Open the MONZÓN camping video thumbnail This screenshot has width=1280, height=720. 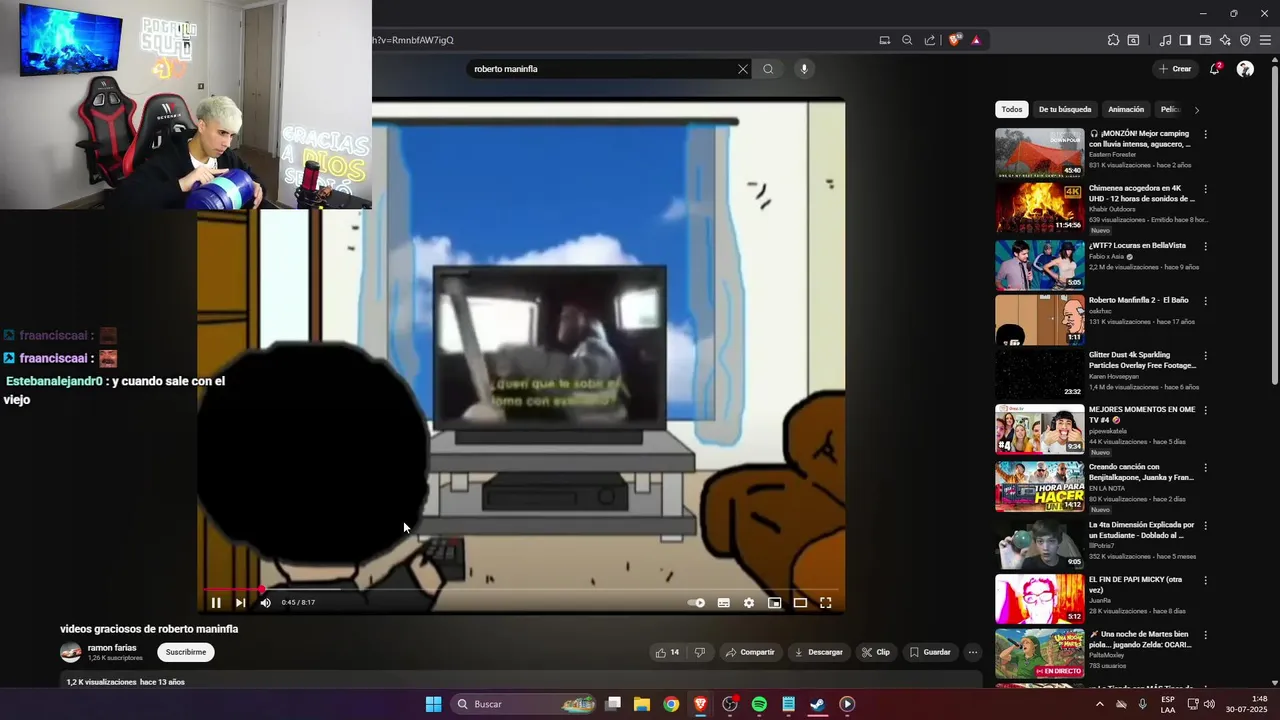tap(1039, 152)
